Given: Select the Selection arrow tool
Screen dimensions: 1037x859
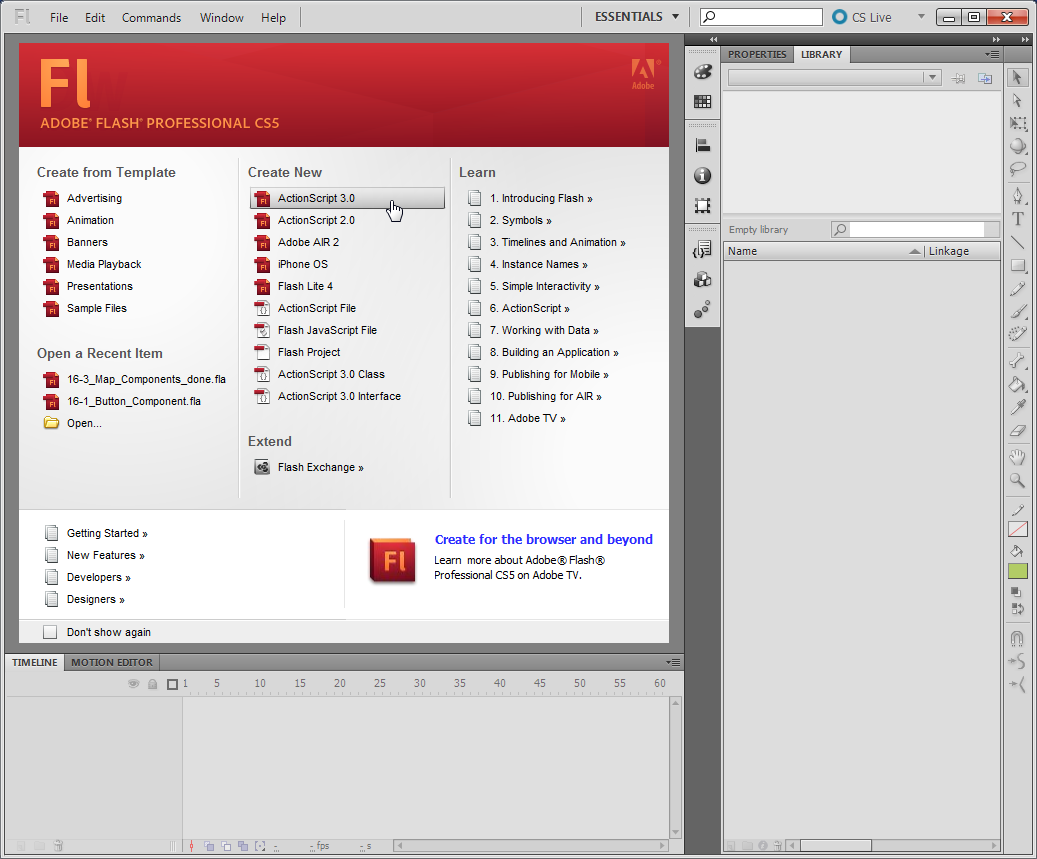Looking at the screenshot, I should click(1017, 77).
